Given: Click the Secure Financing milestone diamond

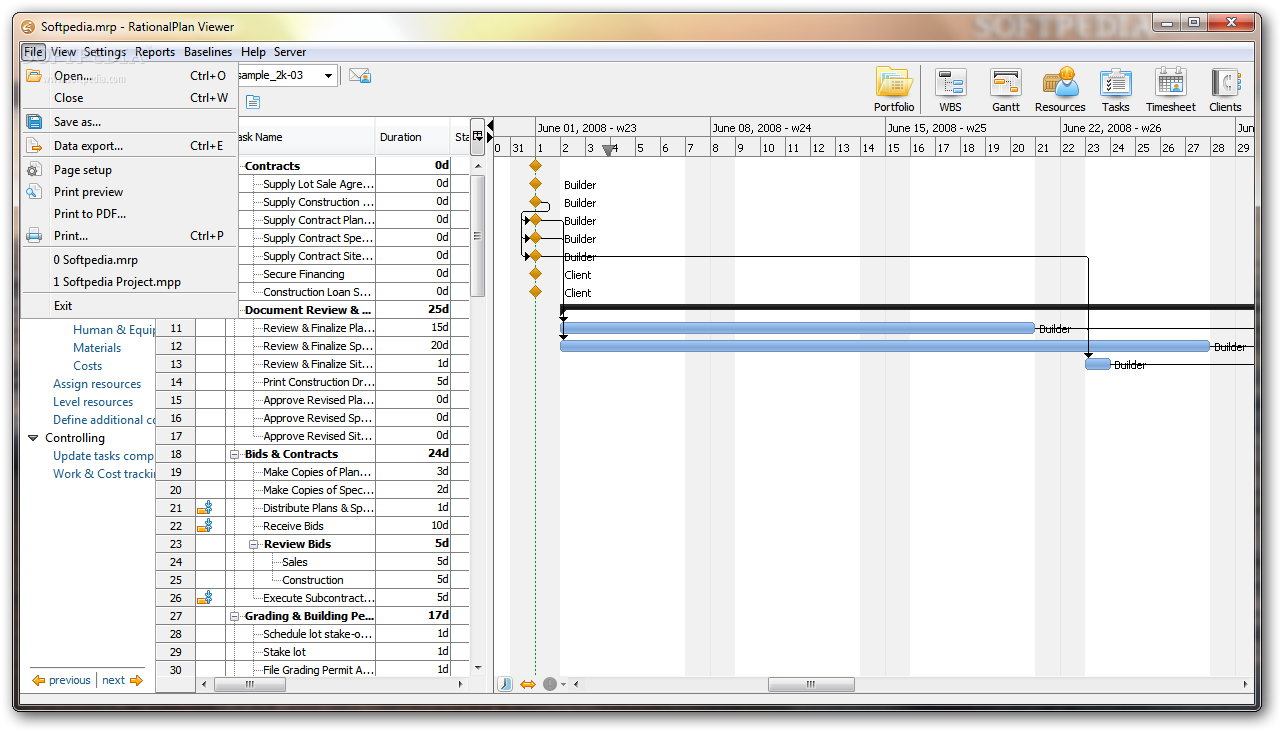Looking at the screenshot, I should pos(535,274).
